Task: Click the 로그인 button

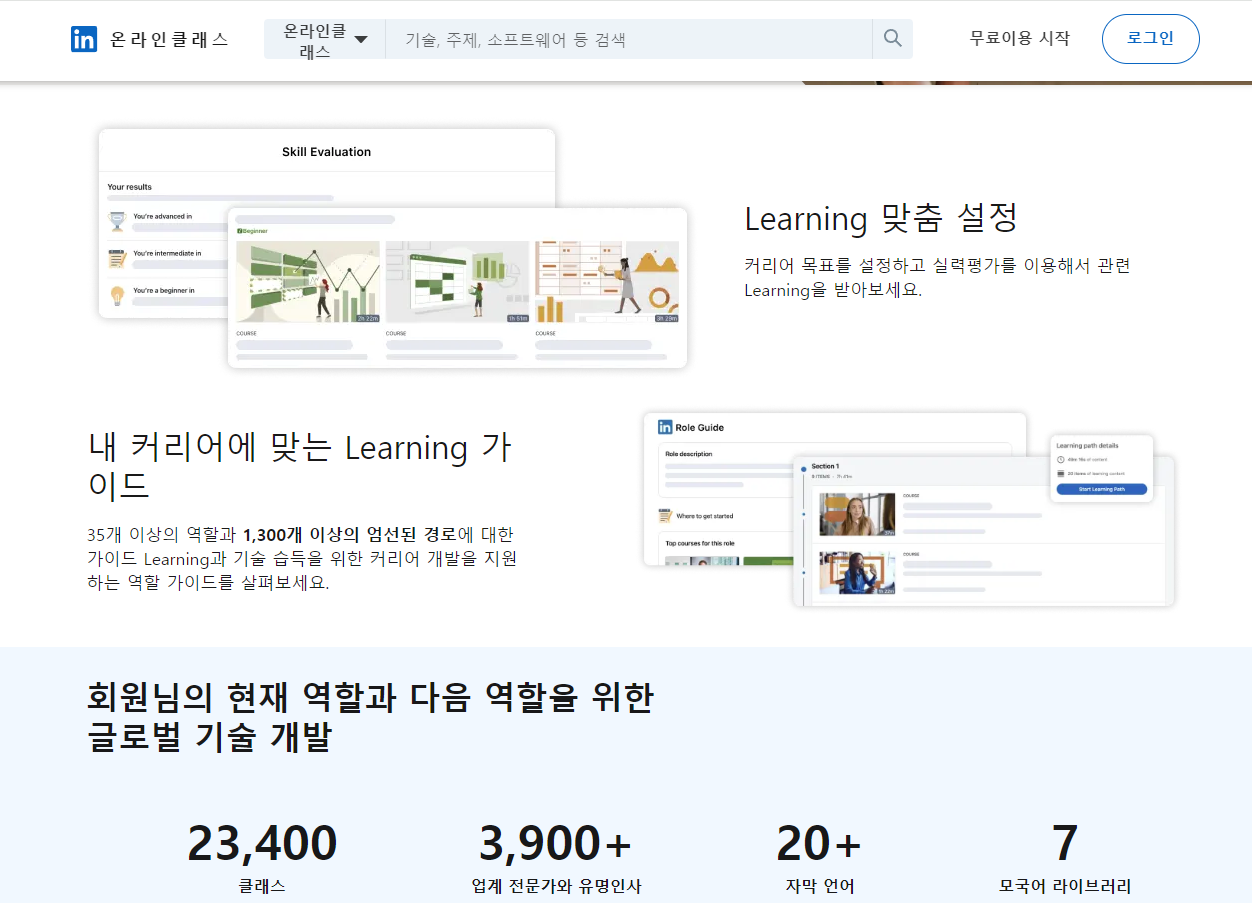Action: tap(1150, 39)
